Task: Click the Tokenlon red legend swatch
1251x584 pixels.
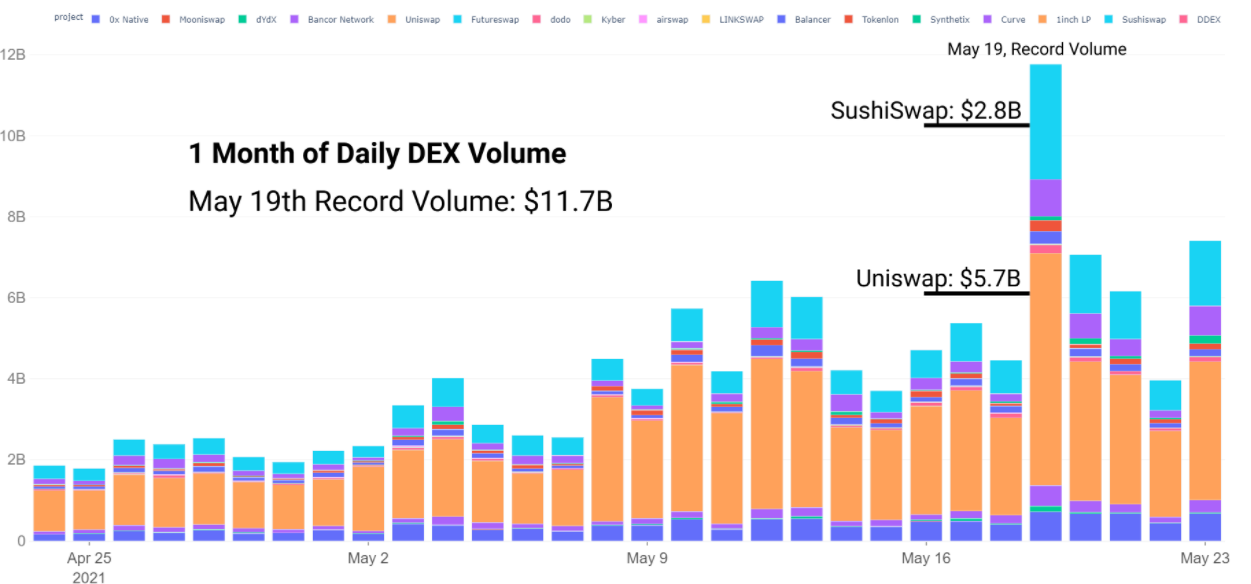Action: (x=849, y=19)
